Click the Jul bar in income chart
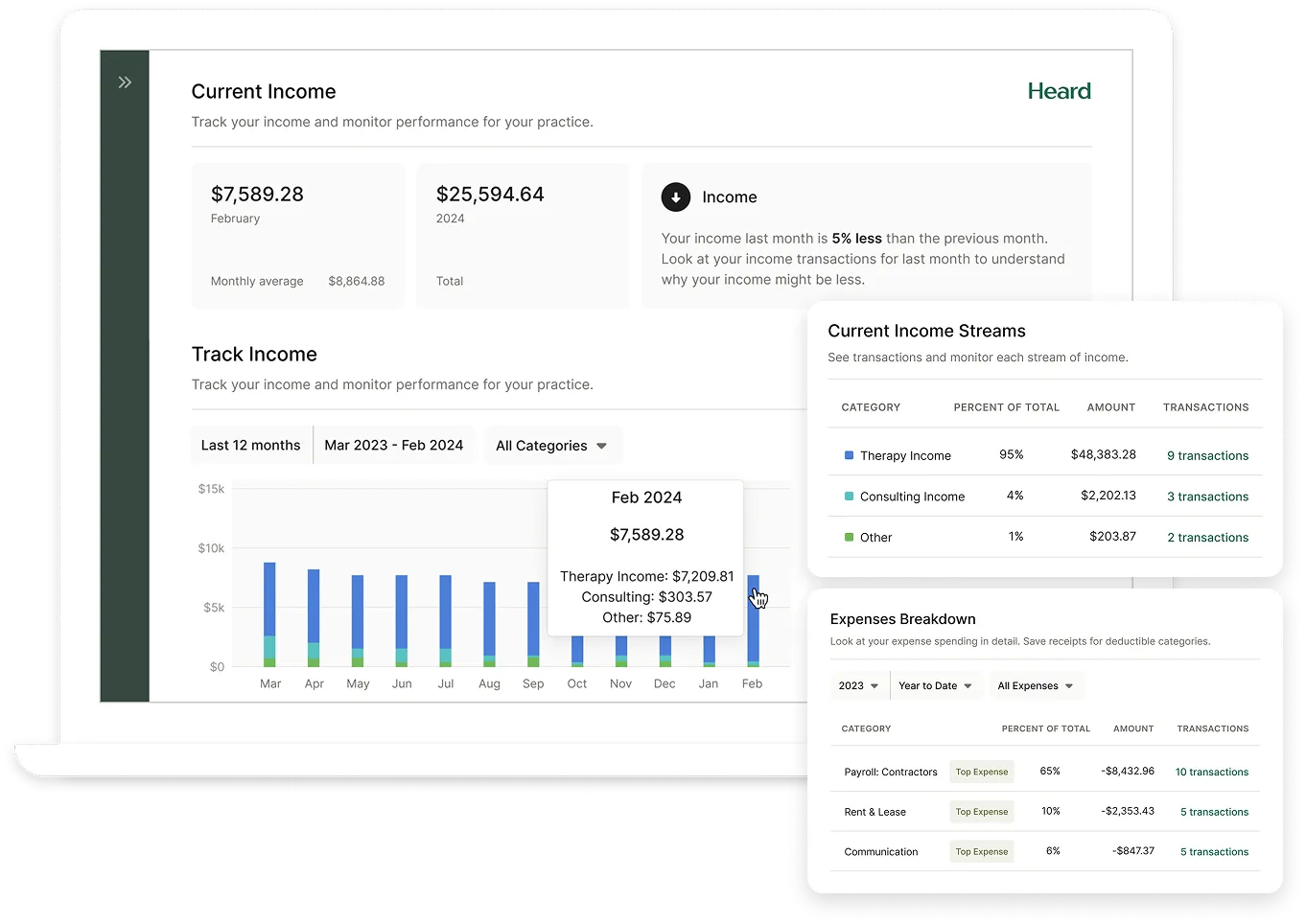This screenshot has width=1306, height=924. coord(446,621)
